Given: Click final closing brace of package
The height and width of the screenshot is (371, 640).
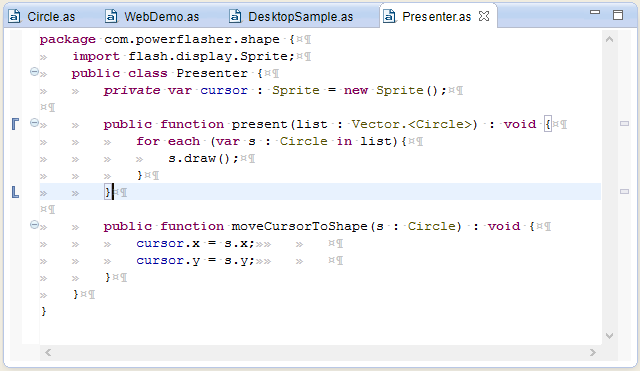Looking at the screenshot, I should click(x=44, y=311).
